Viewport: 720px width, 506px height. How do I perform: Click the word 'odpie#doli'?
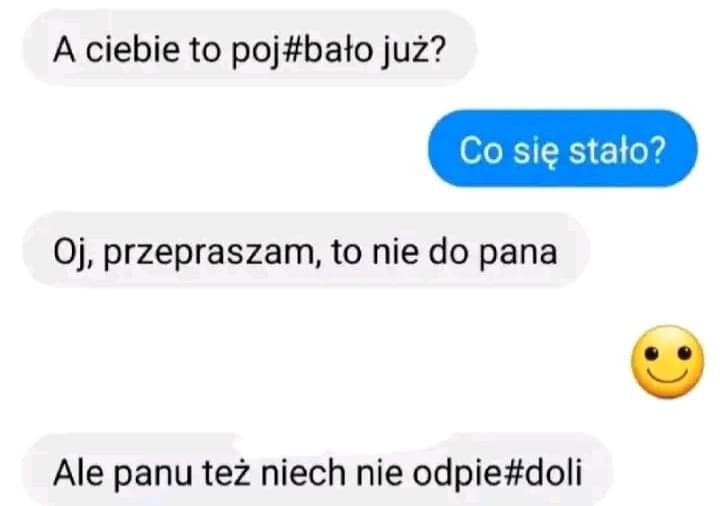tap(497, 473)
